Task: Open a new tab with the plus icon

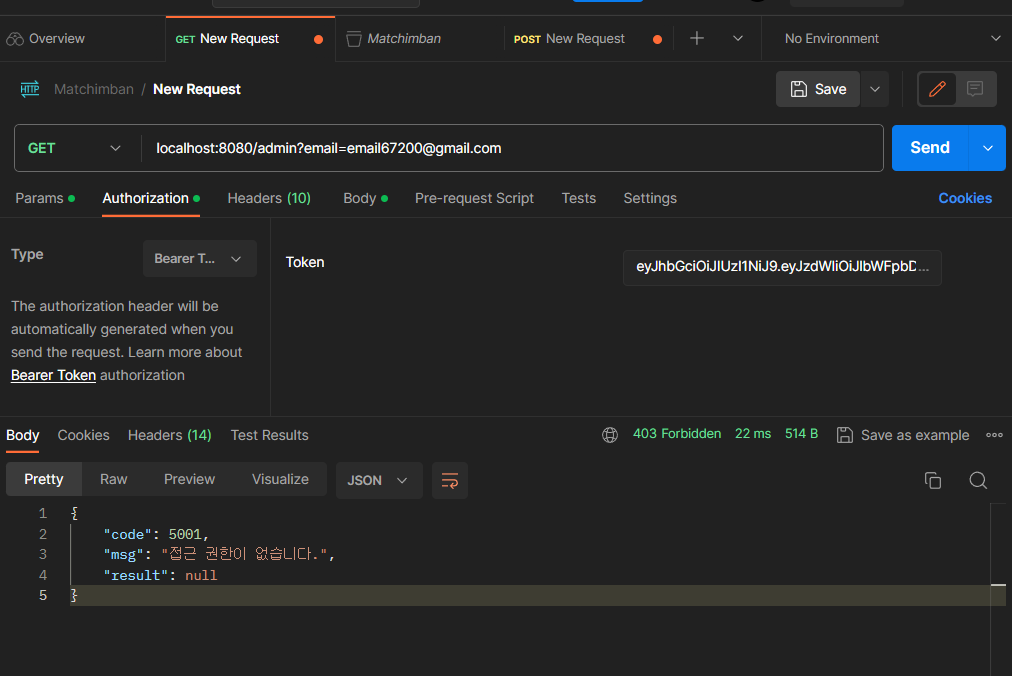Action: point(696,39)
